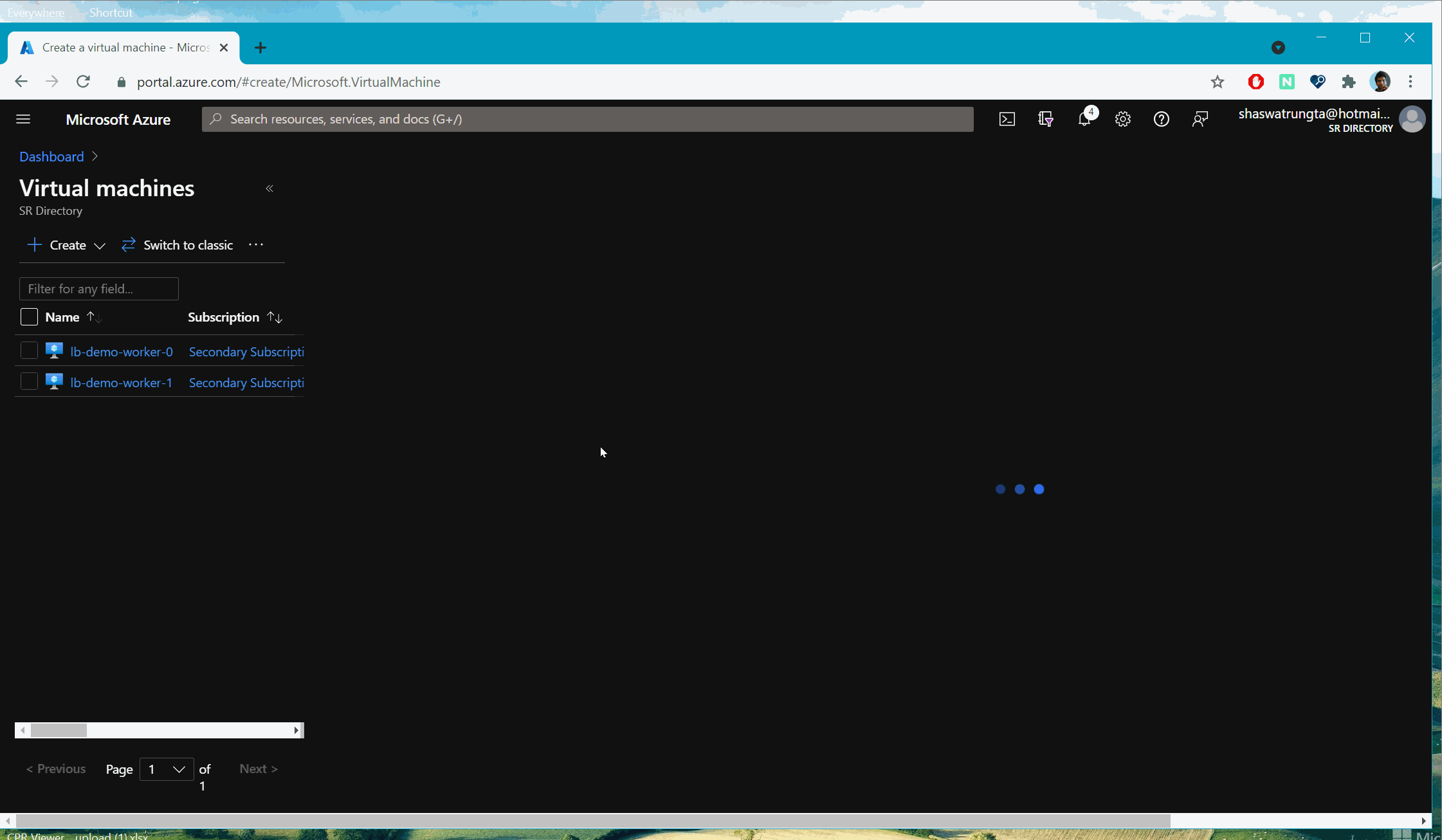Open the Feedback icon

click(1200, 119)
